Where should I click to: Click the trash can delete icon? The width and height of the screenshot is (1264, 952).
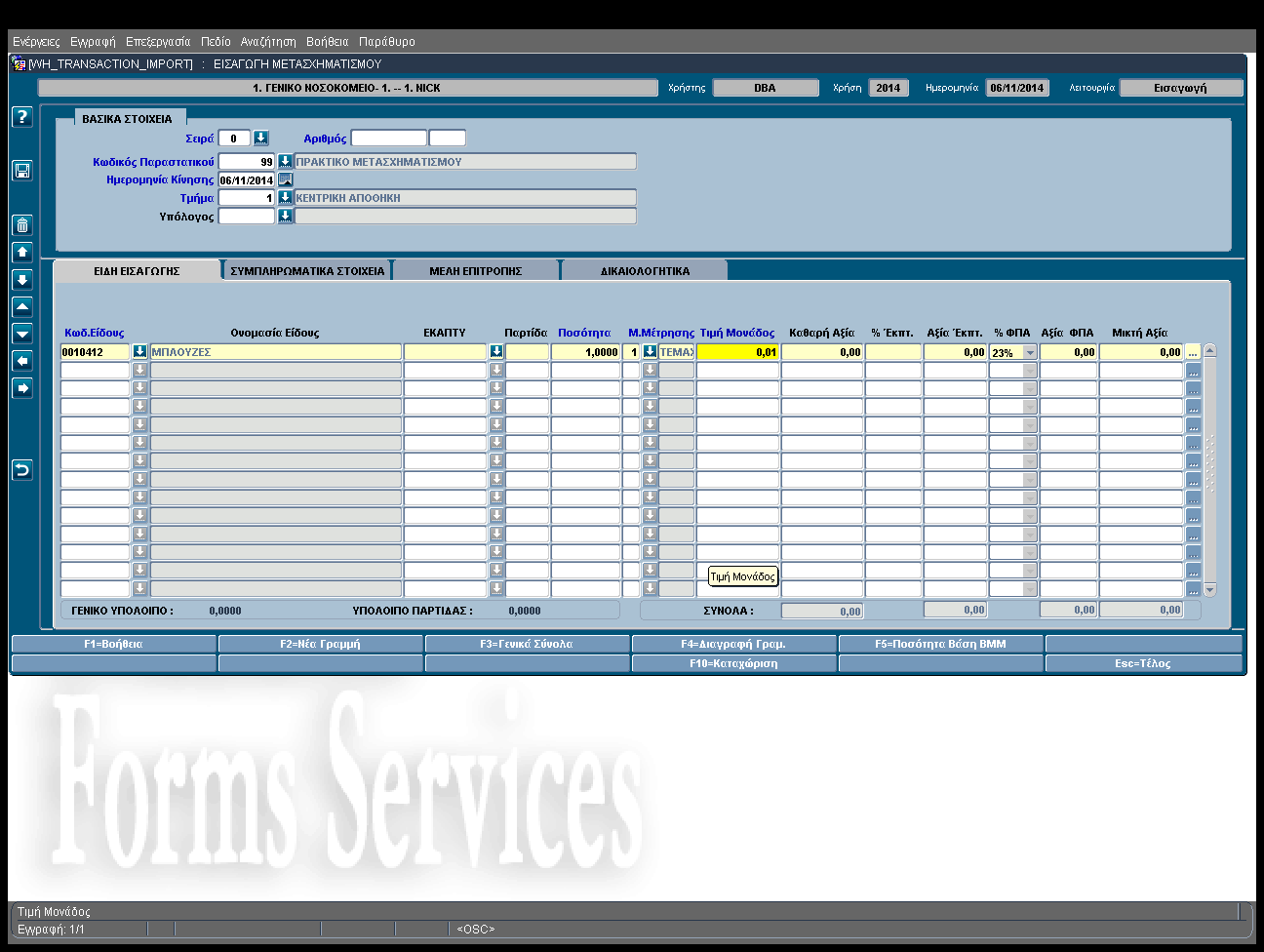pos(22,225)
